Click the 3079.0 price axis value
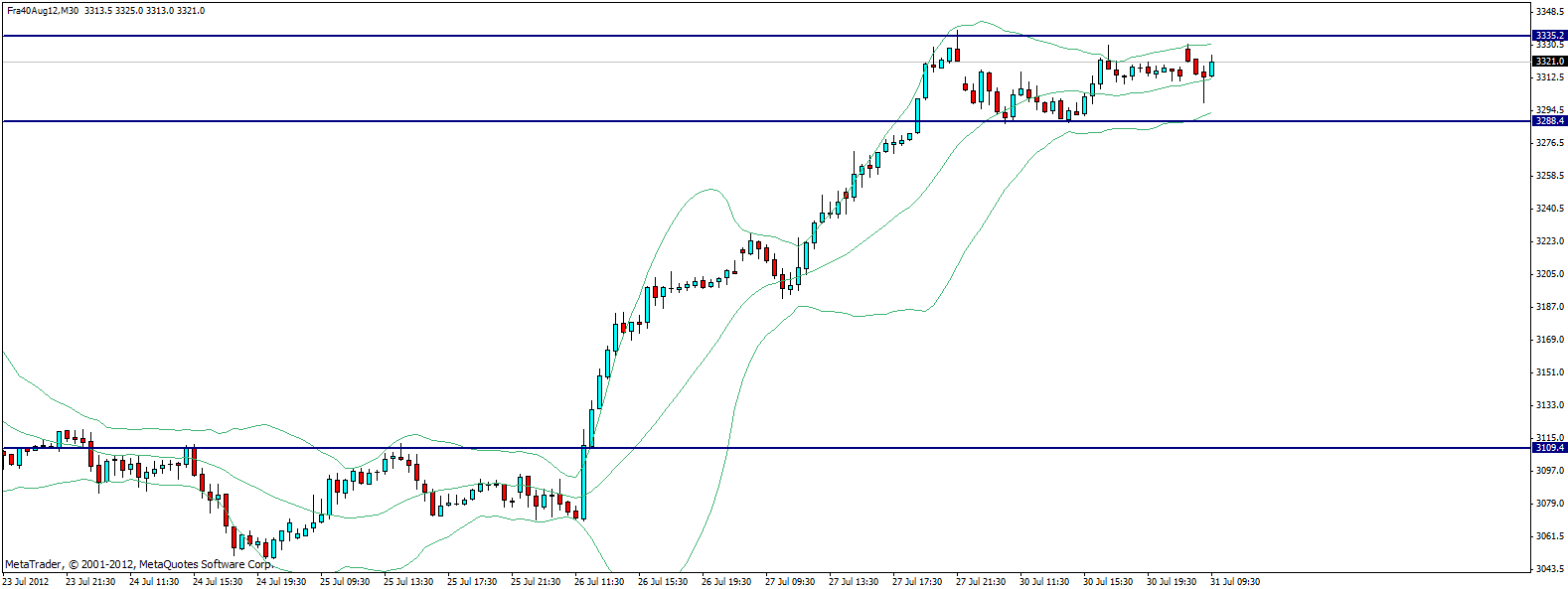This screenshot has height=589, width=1568. (x=1550, y=504)
